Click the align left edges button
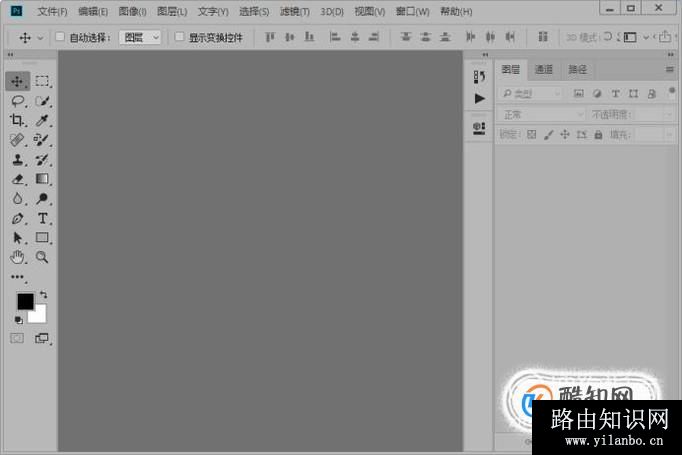 click(335, 37)
